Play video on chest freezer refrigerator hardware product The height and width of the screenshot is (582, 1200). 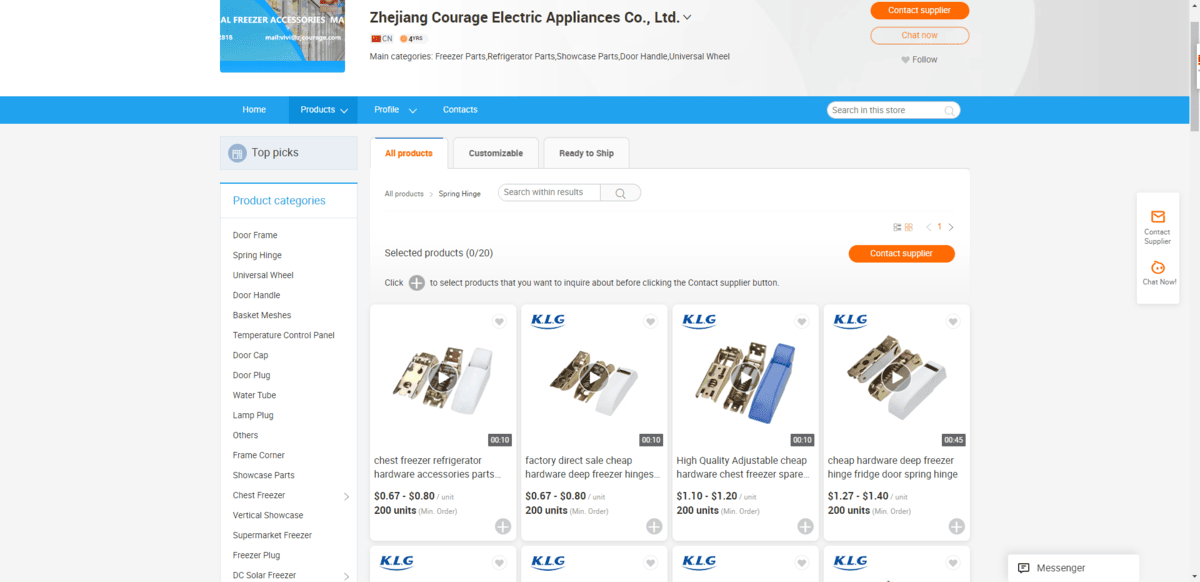[443, 378]
